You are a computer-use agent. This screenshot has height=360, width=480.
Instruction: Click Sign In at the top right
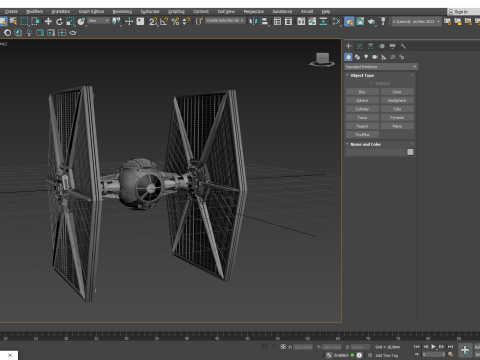tap(461, 12)
